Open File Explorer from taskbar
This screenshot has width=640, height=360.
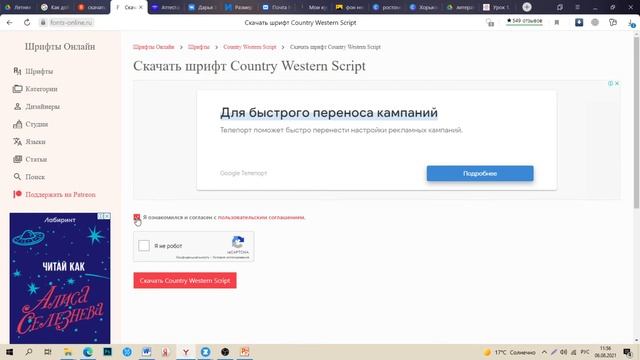(x=68, y=352)
